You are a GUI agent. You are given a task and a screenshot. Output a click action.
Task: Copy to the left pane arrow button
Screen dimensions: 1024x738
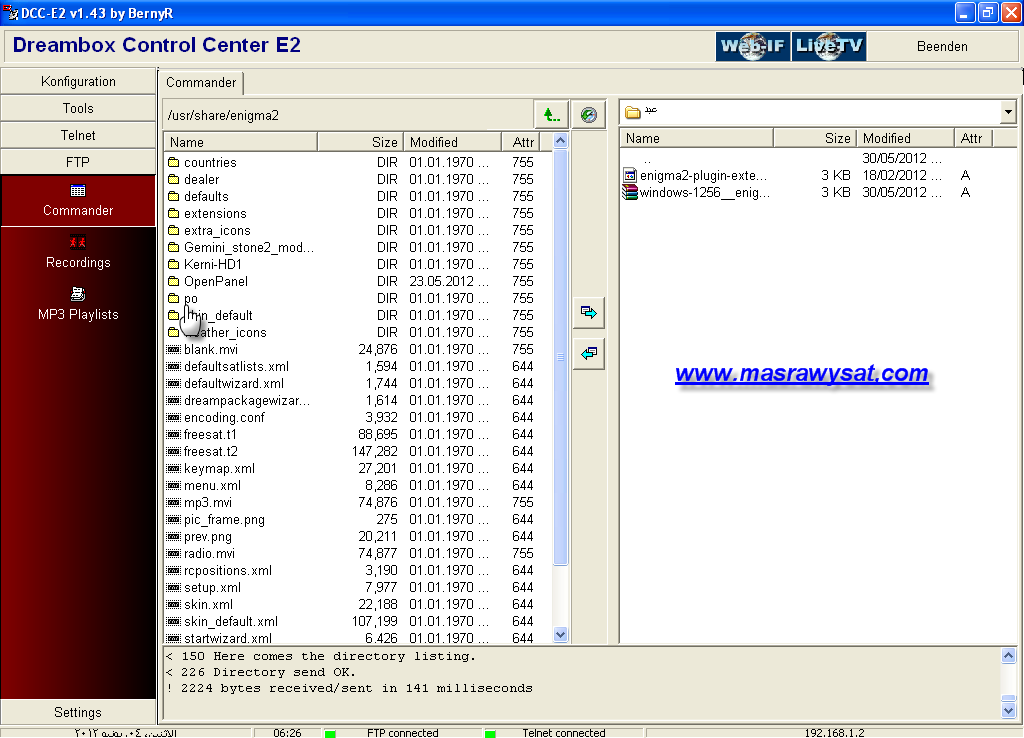[x=588, y=353]
